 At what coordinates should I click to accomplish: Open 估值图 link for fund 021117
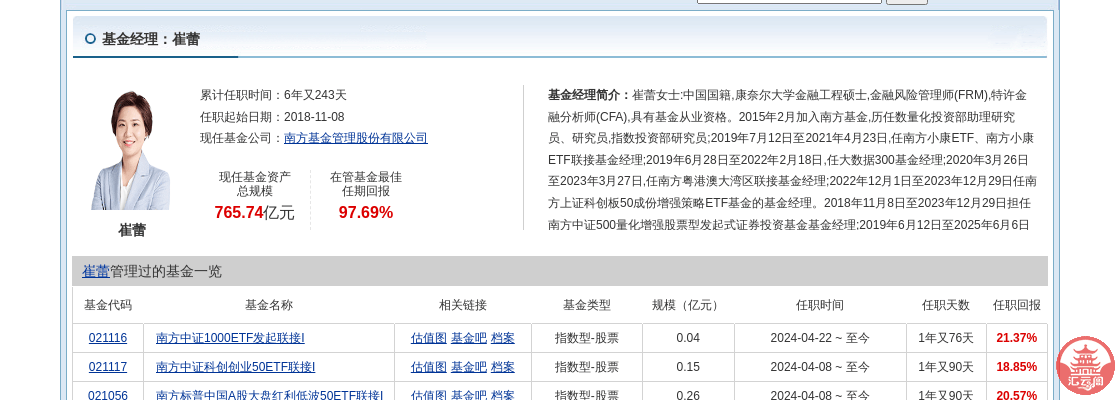coord(429,367)
